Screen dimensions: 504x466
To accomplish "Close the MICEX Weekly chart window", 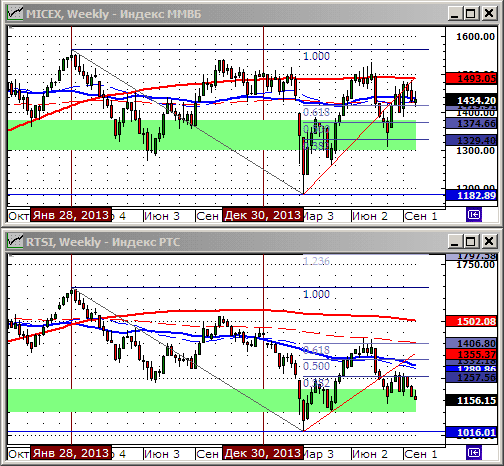I will pos(489,14).
